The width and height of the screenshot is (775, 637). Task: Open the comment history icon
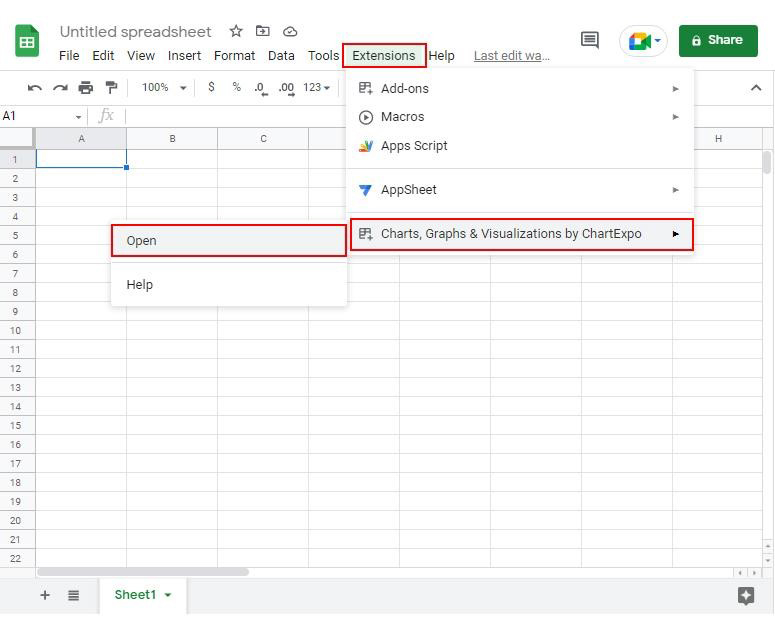coord(590,40)
